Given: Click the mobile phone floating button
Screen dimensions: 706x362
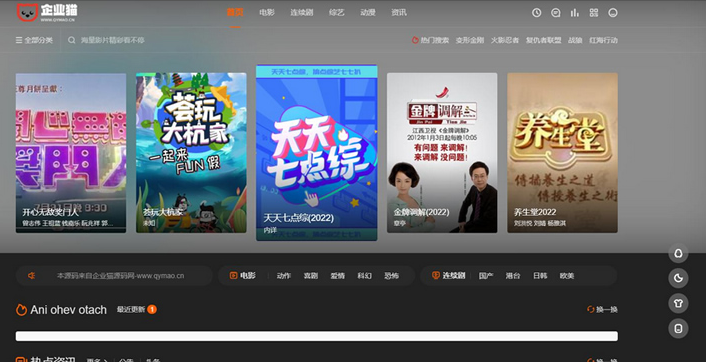Looking at the screenshot, I should (678, 328).
